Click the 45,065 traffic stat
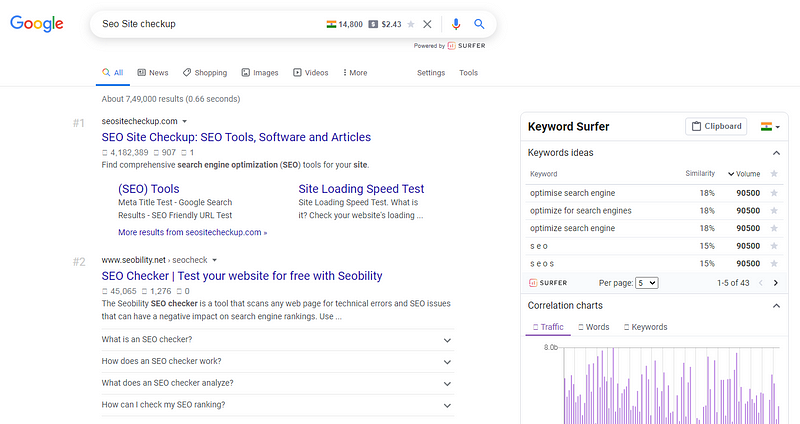Viewport: 800px width, 424px height. point(119,291)
